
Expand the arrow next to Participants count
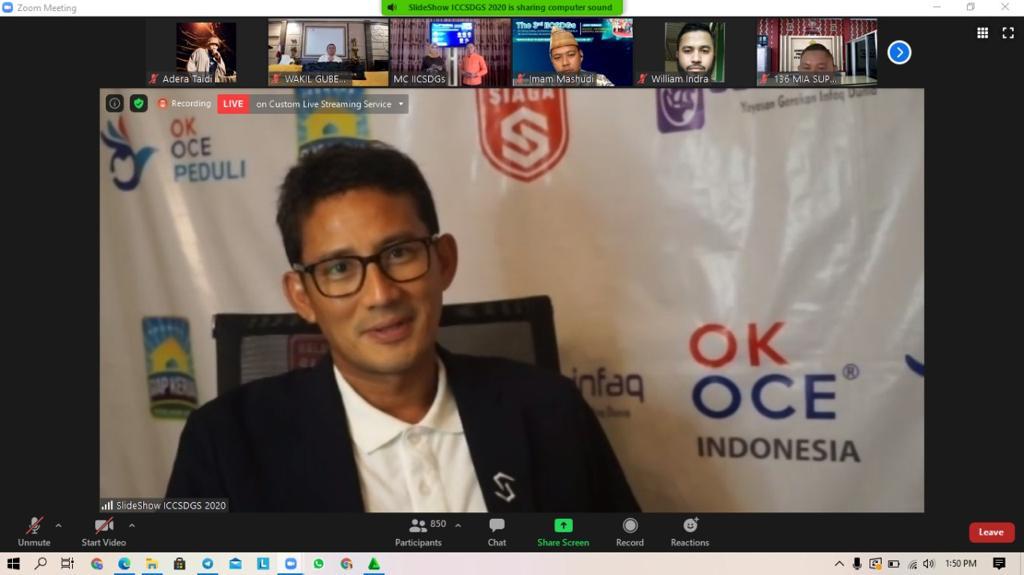(x=458, y=525)
